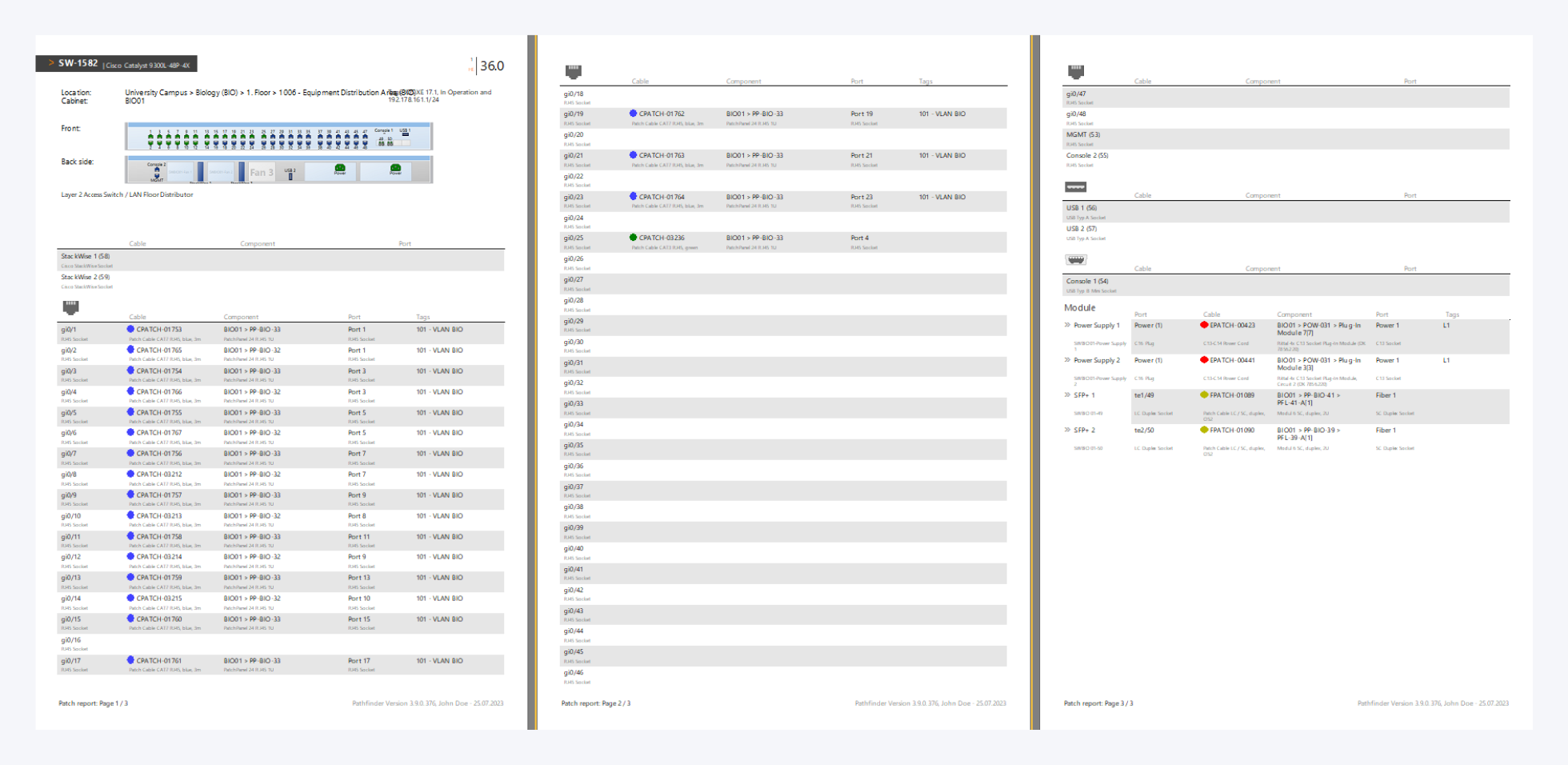Expand the Power Supply 2 module chevron
The height and width of the screenshot is (765, 1568).
click(1067, 360)
